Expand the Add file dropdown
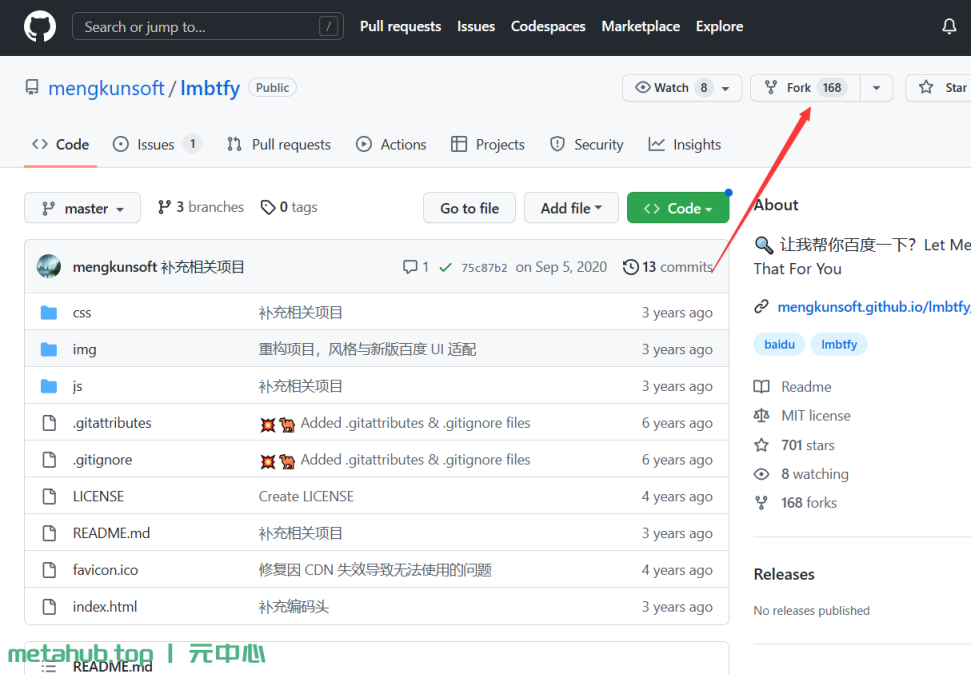The image size is (971, 674). [x=571, y=208]
